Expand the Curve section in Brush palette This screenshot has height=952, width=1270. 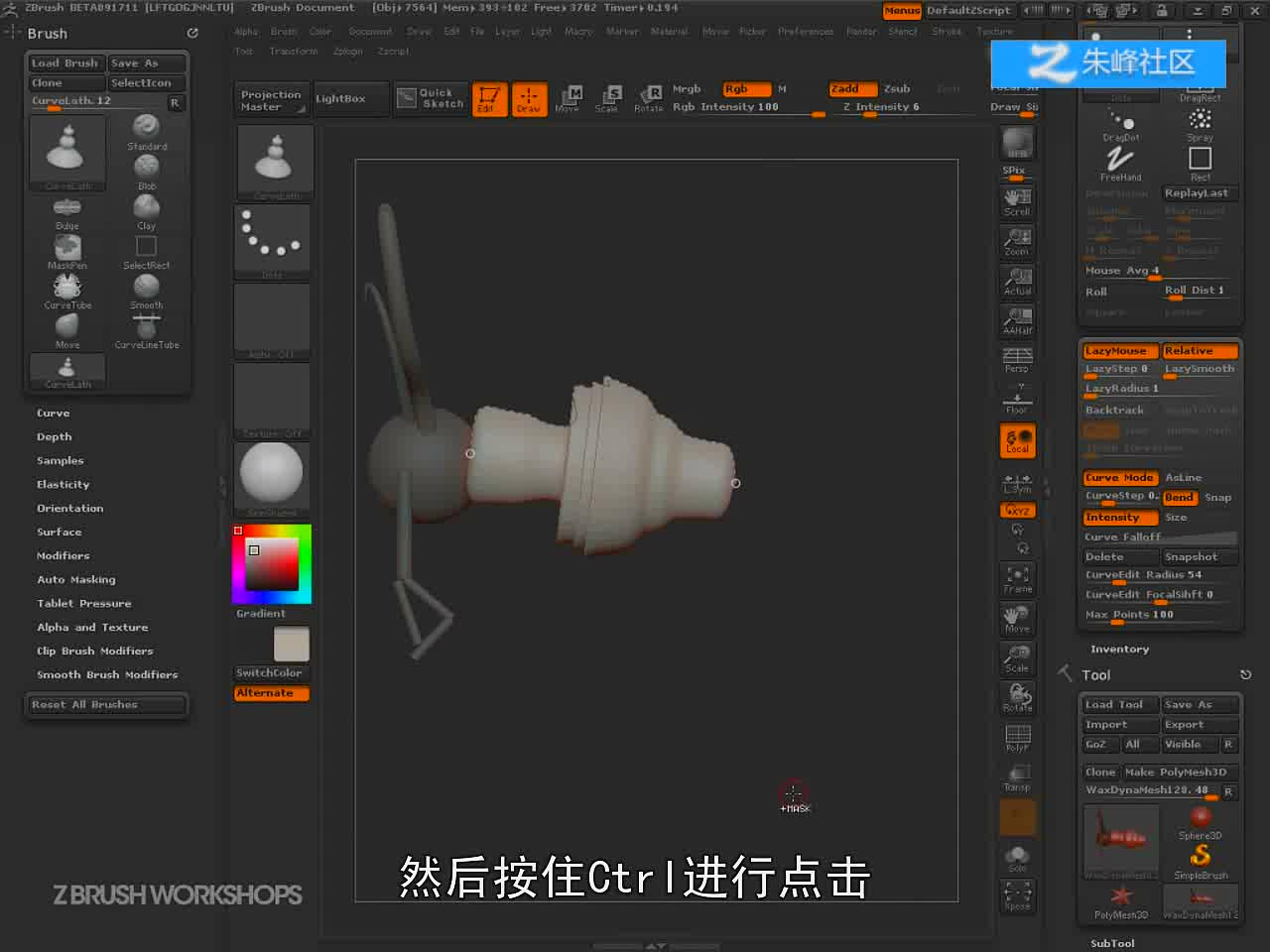[x=54, y=414]
